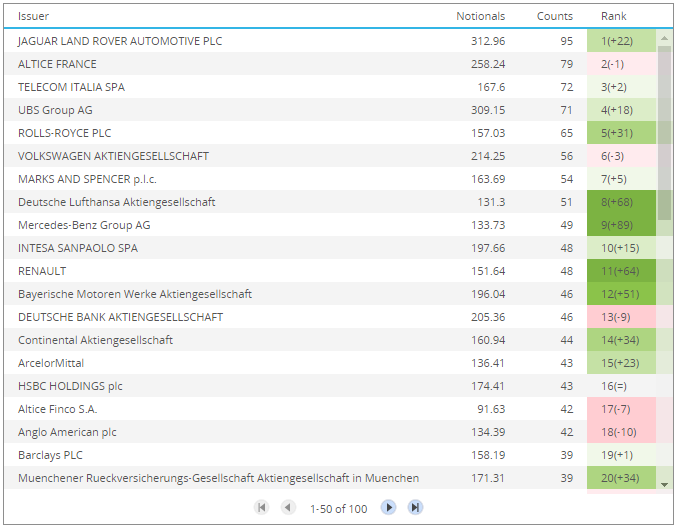
Task: Click the rank cell 2(-1)
Action: pos(621,64)
